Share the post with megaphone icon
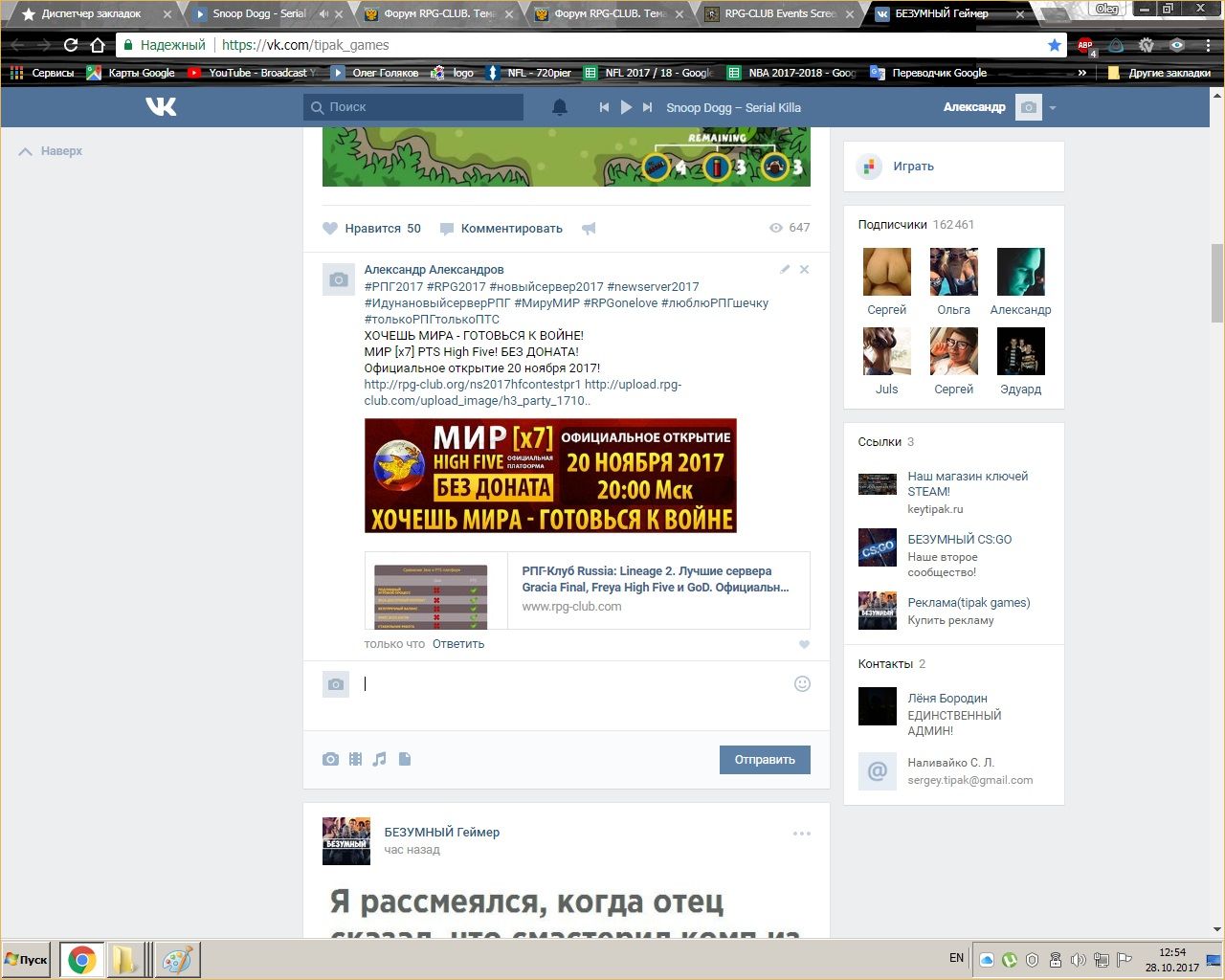The width and height of the screenshot is (1225, 980). (x=589, y=228)
